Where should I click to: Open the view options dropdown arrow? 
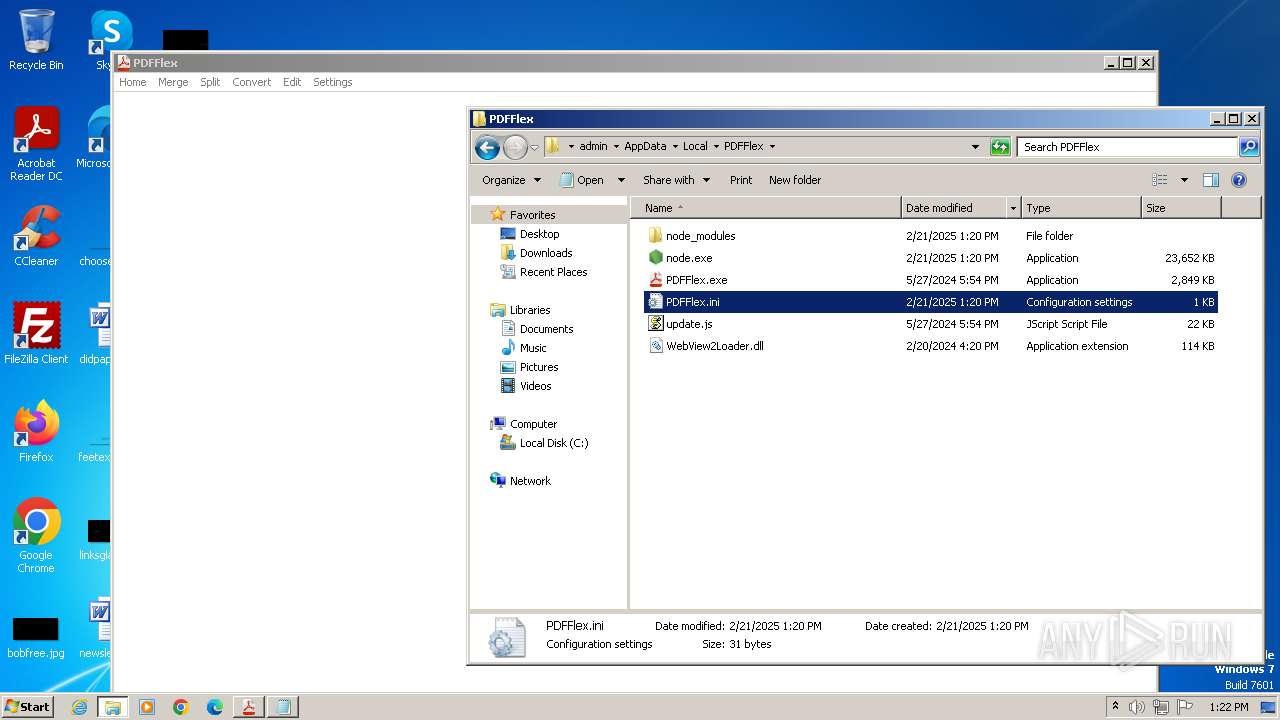(1184, 180)
